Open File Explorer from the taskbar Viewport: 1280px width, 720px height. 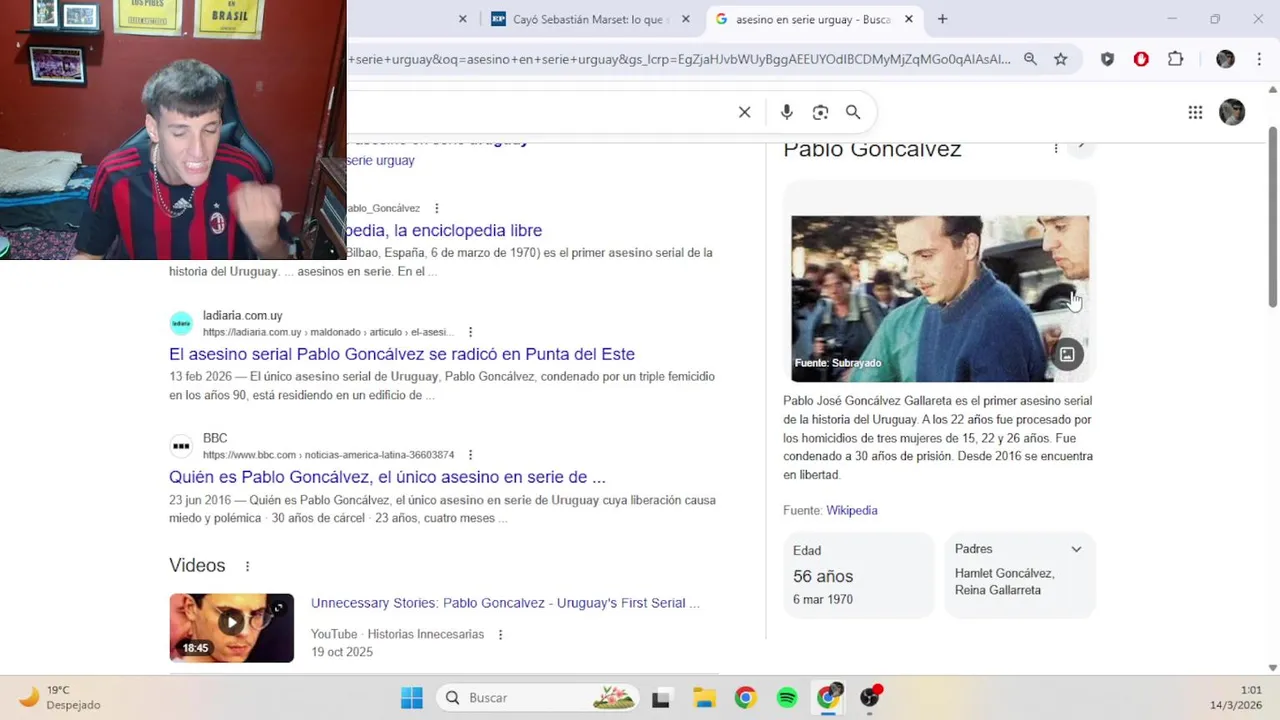[x=704, y=698]
